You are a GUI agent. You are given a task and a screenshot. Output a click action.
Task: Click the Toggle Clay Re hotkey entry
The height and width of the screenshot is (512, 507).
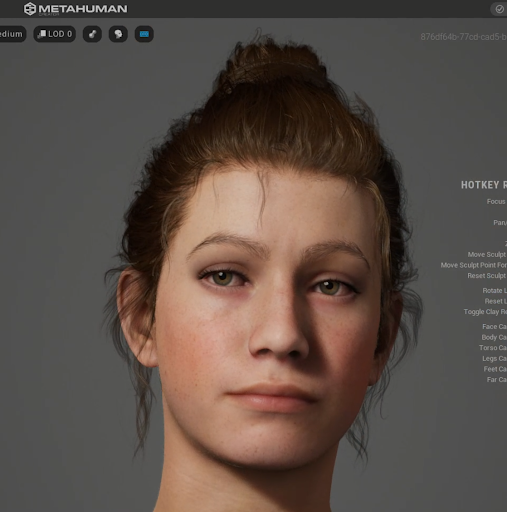point(485,312)
